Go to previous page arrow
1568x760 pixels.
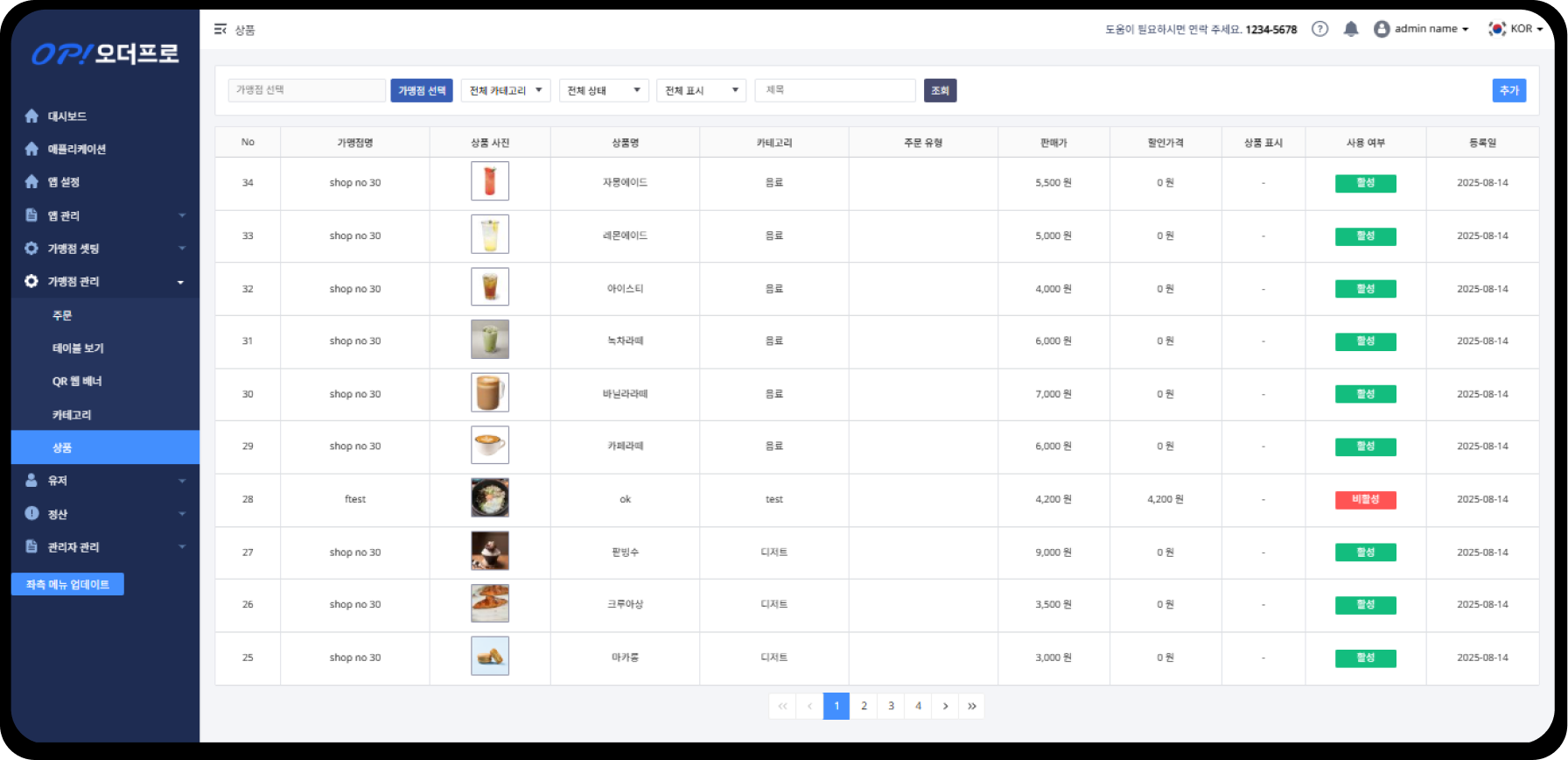click(x=809, y=706)
